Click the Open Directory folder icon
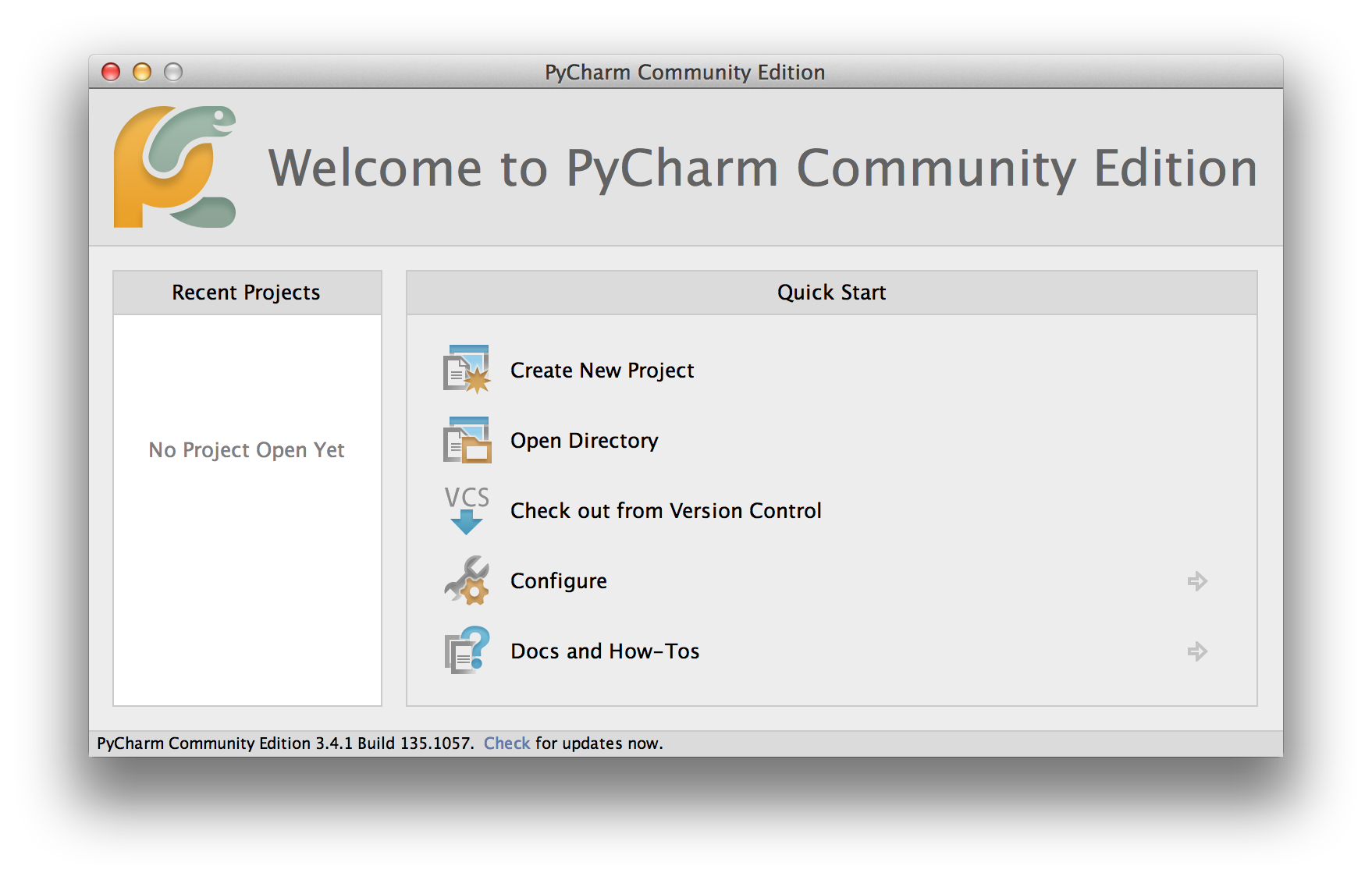 coord(467,440)
